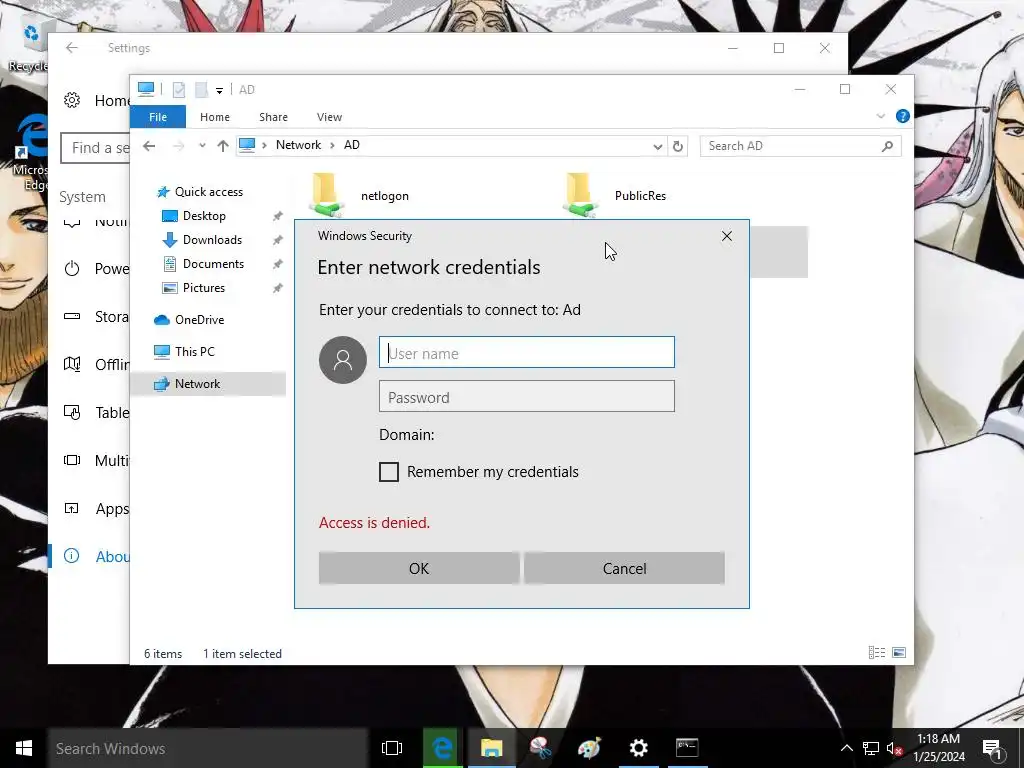
Task: Switch to large icons view layout
Action: click(899, 652)
